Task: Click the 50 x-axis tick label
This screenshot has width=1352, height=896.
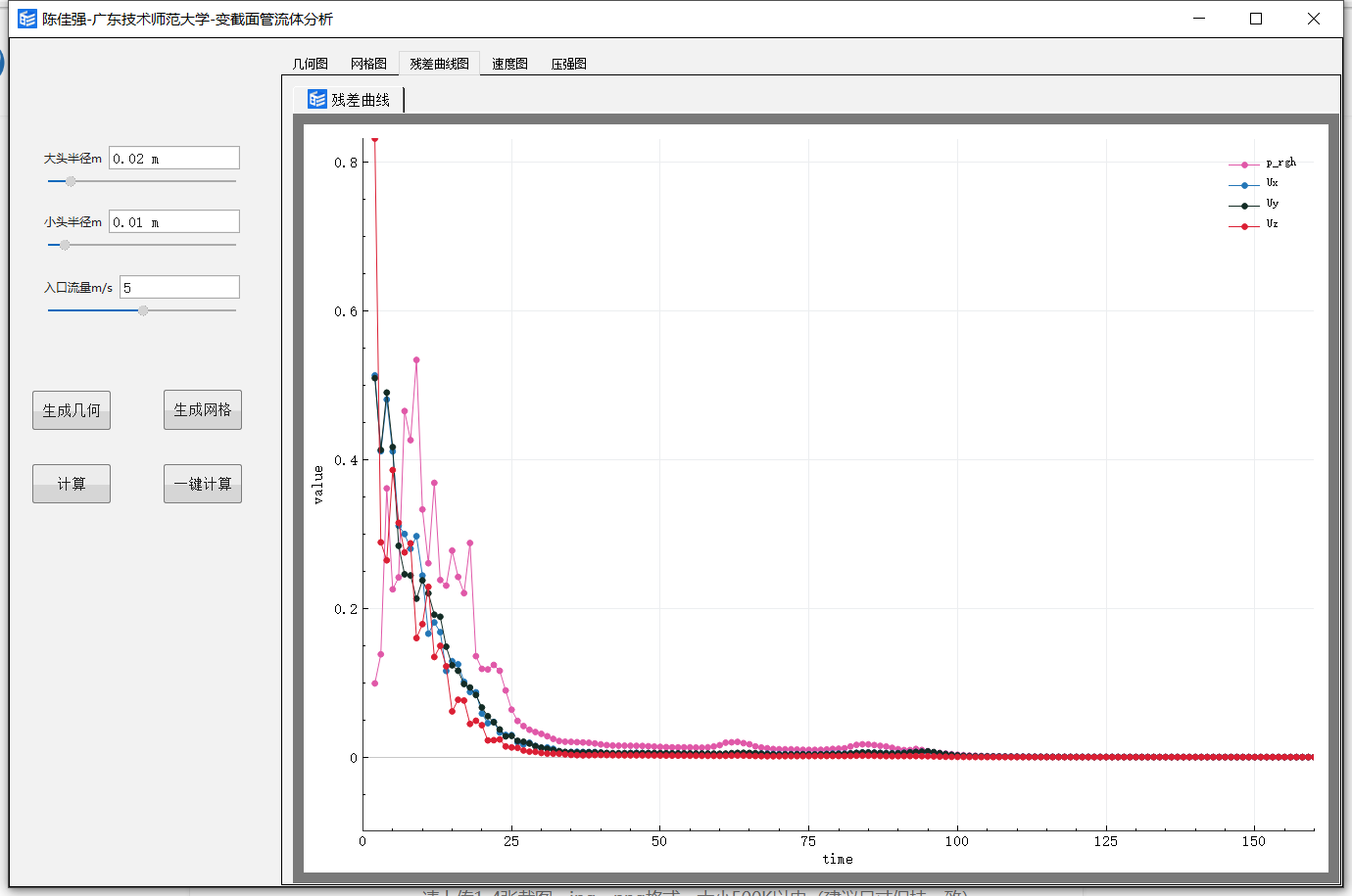Action: (x=659, y=841)
